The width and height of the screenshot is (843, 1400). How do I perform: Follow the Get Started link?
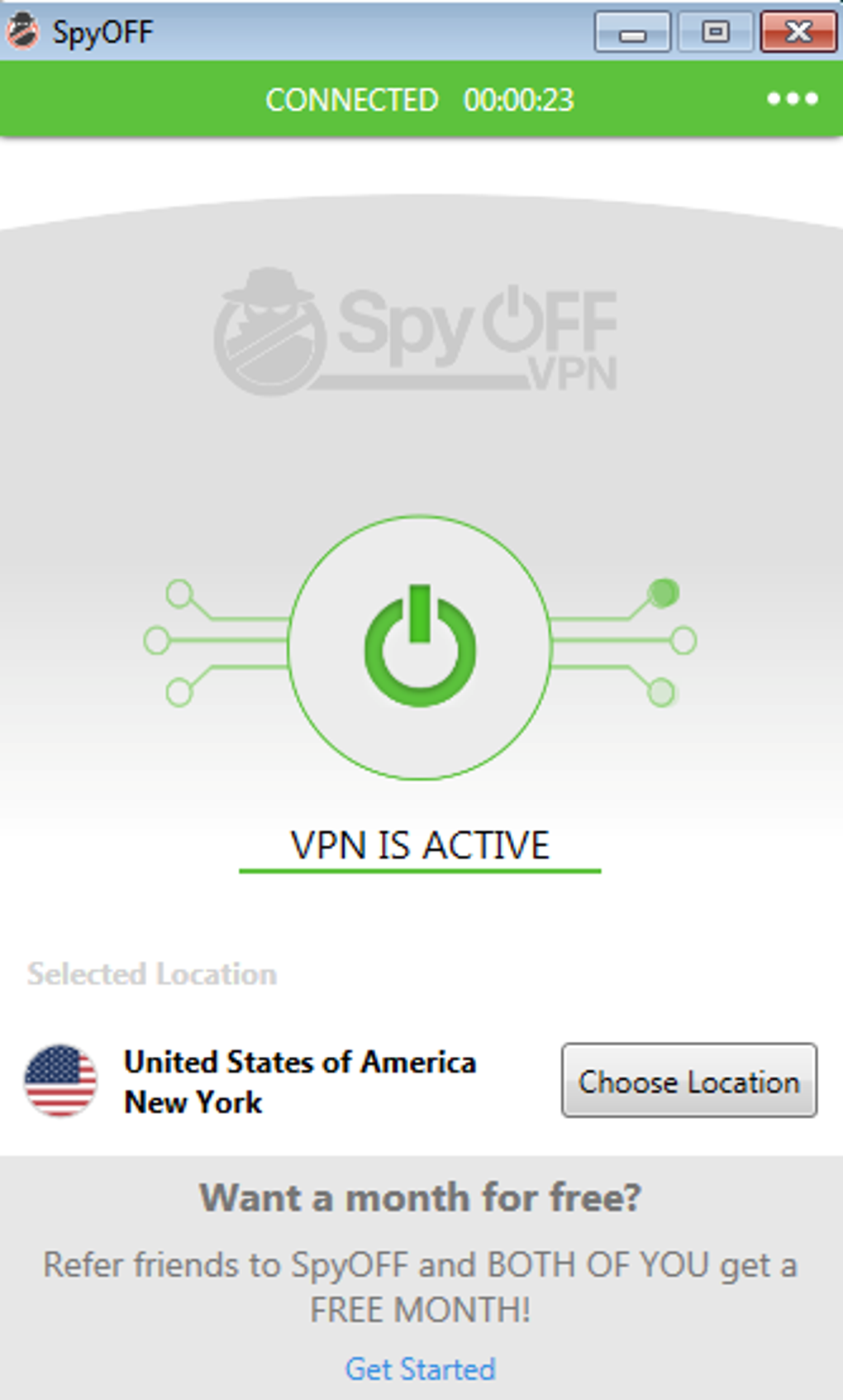[420, 1369]
